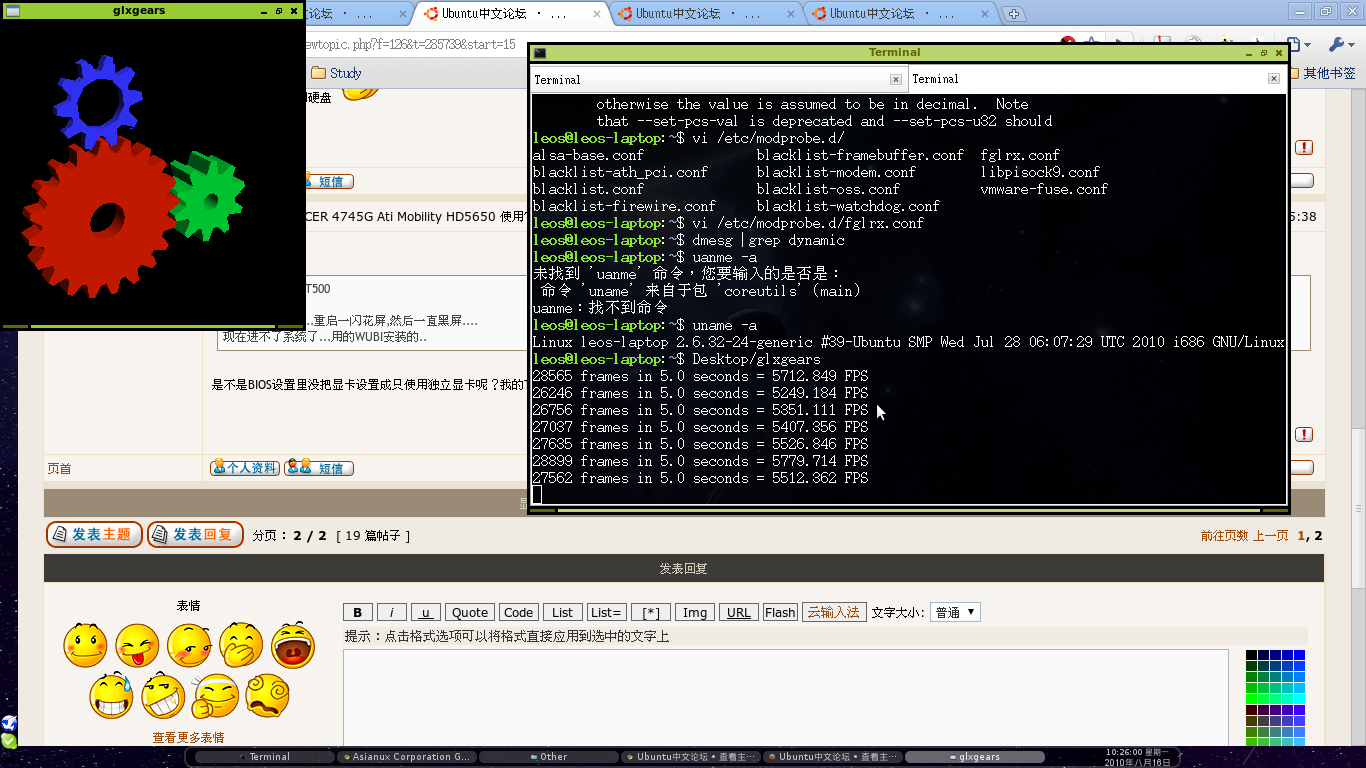Insert the toothy grin emoticon

tap(163, 696)
